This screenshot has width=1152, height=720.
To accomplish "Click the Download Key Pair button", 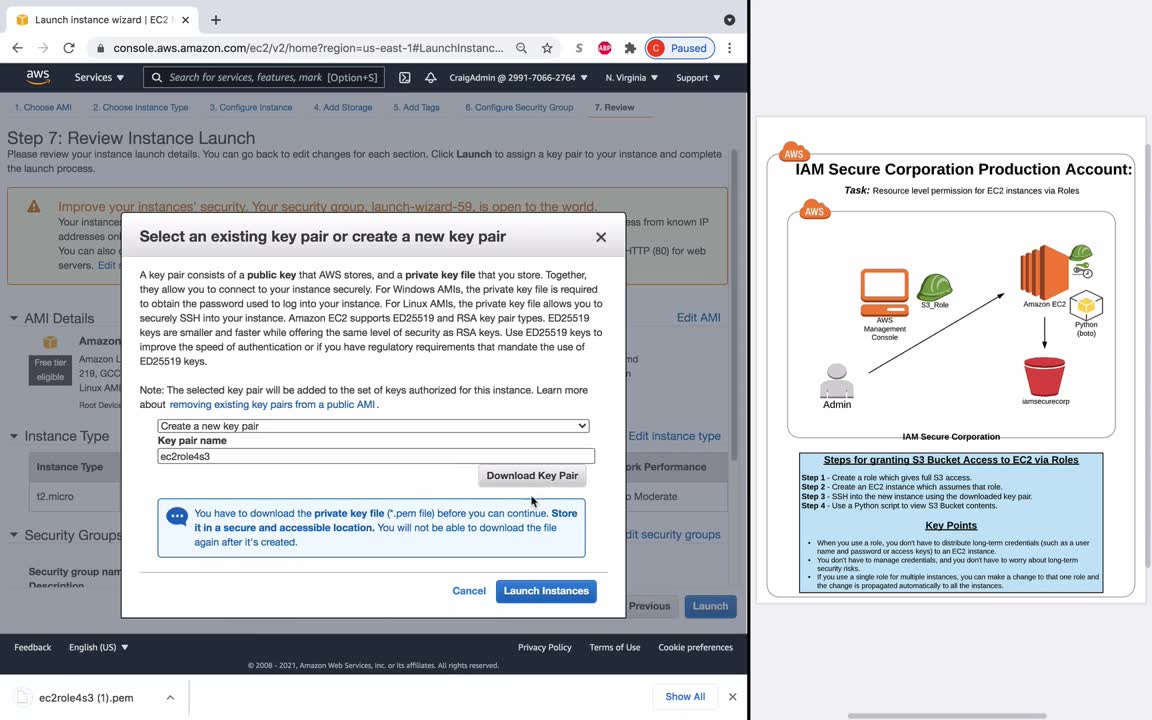I will (532, 476).
